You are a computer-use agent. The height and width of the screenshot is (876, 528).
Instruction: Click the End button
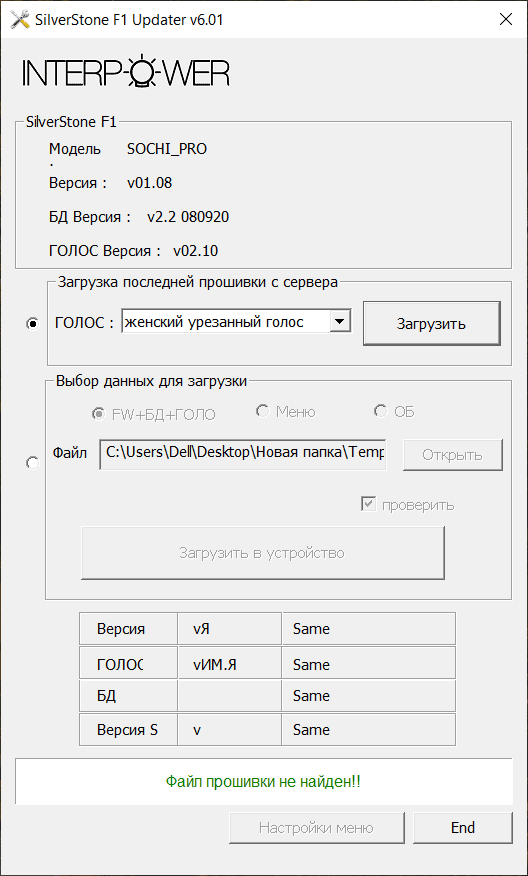coord(463,827)
